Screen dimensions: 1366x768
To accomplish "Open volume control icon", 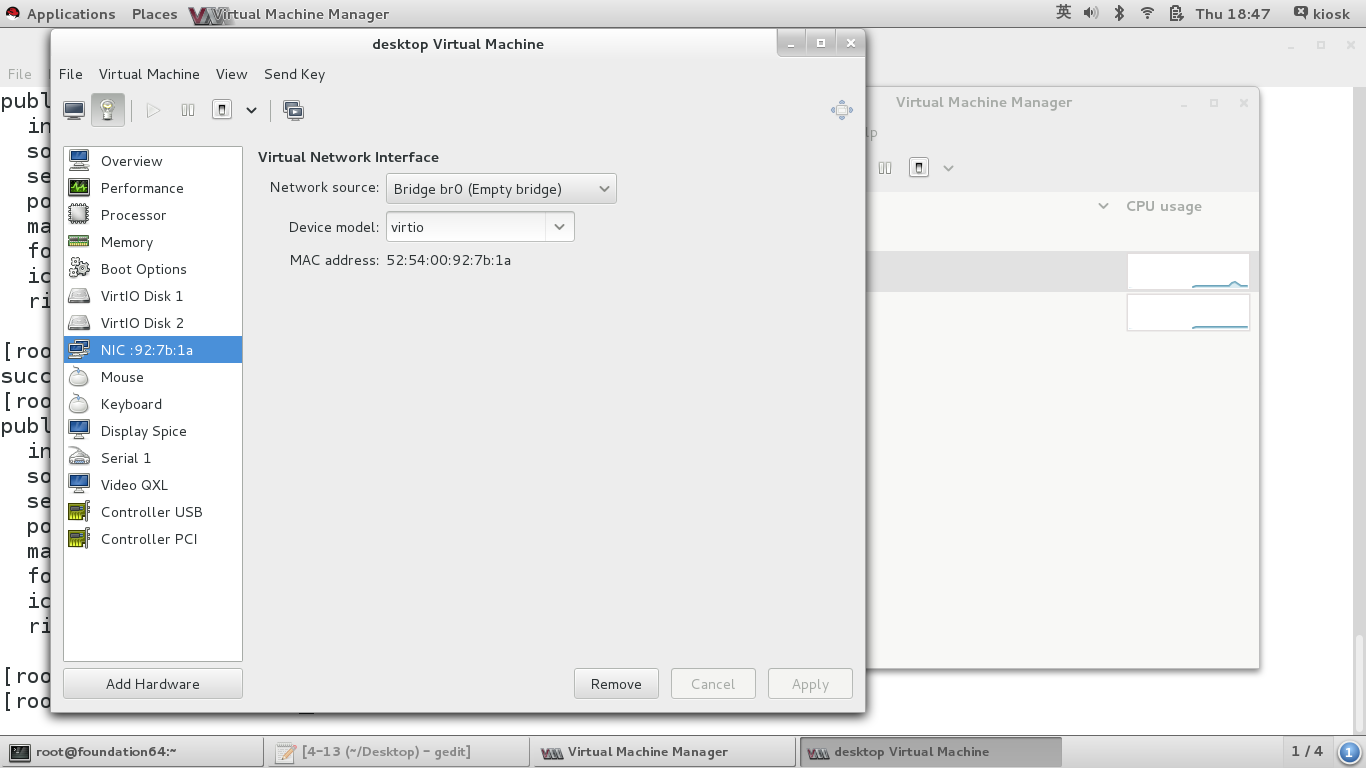I will point(1091,13).
